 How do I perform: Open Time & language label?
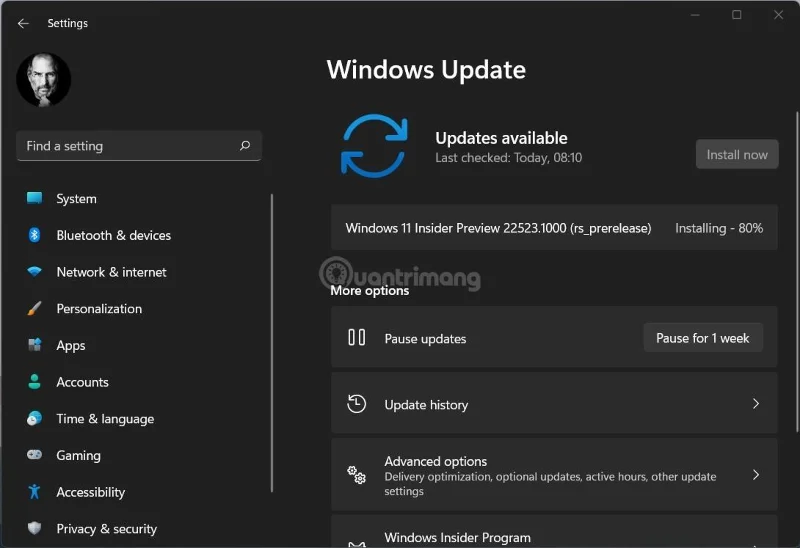coord(105,419)
